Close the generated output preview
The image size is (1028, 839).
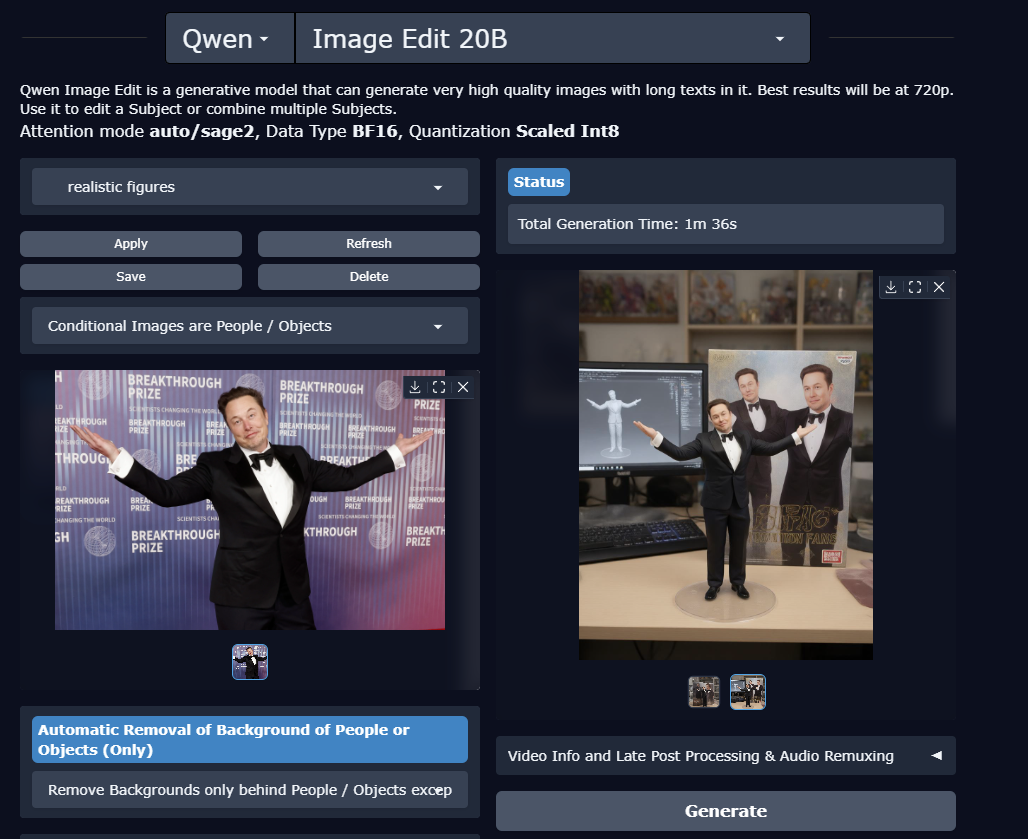938,287
